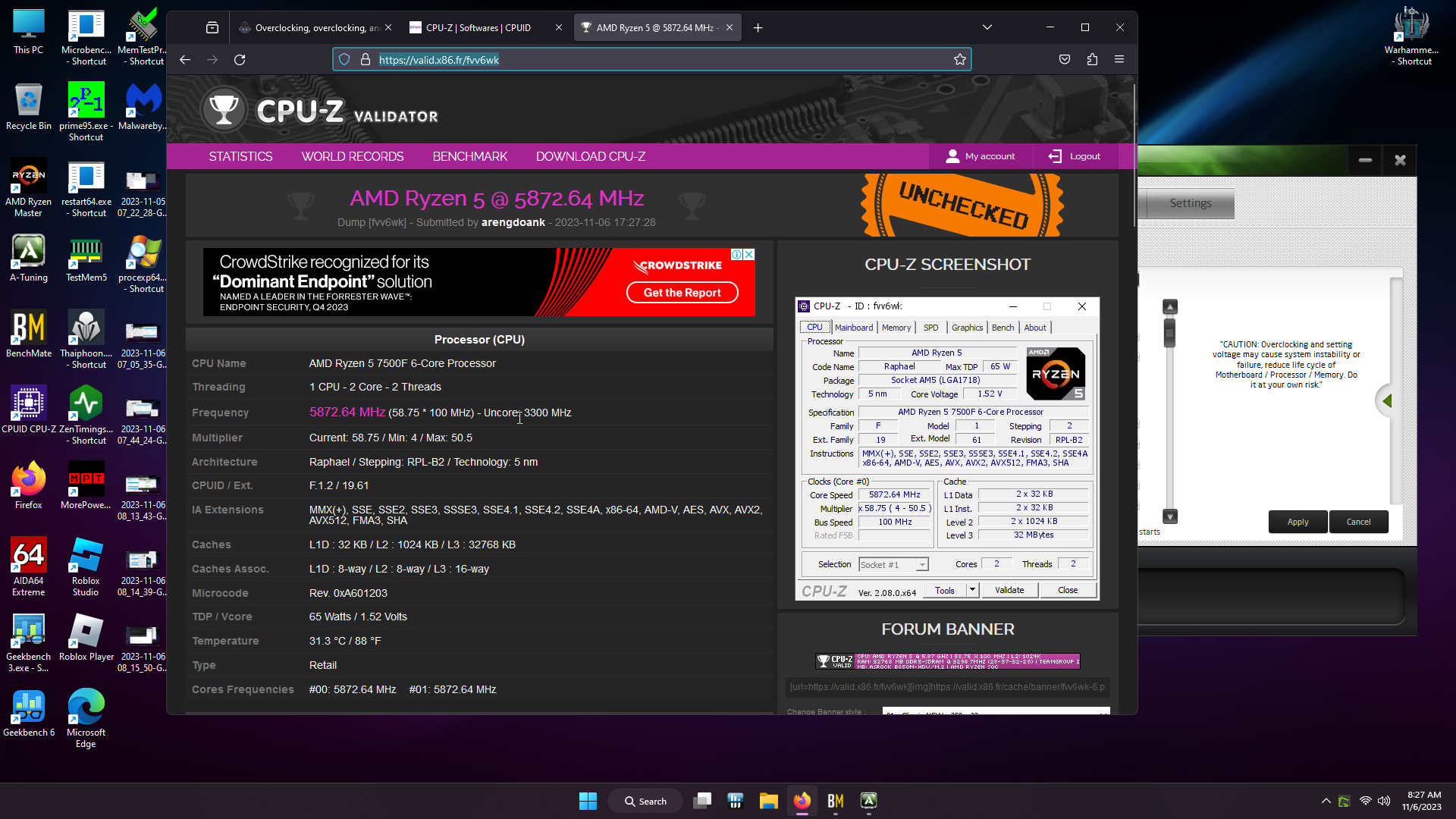Expand the list all tabs chevron
Screen dimensions: 1456x819
click(x=987, y=27)
